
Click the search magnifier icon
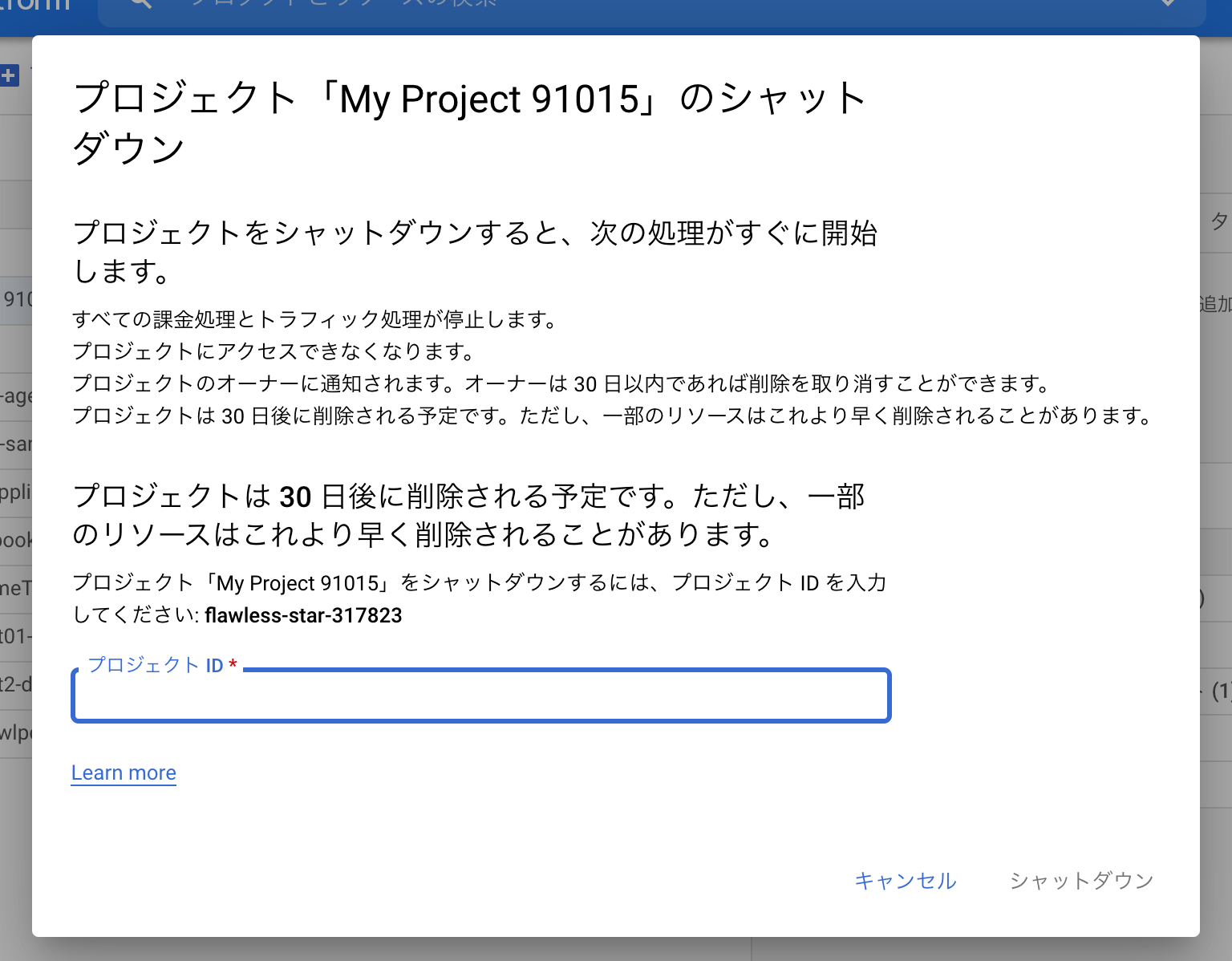point(139,2)
